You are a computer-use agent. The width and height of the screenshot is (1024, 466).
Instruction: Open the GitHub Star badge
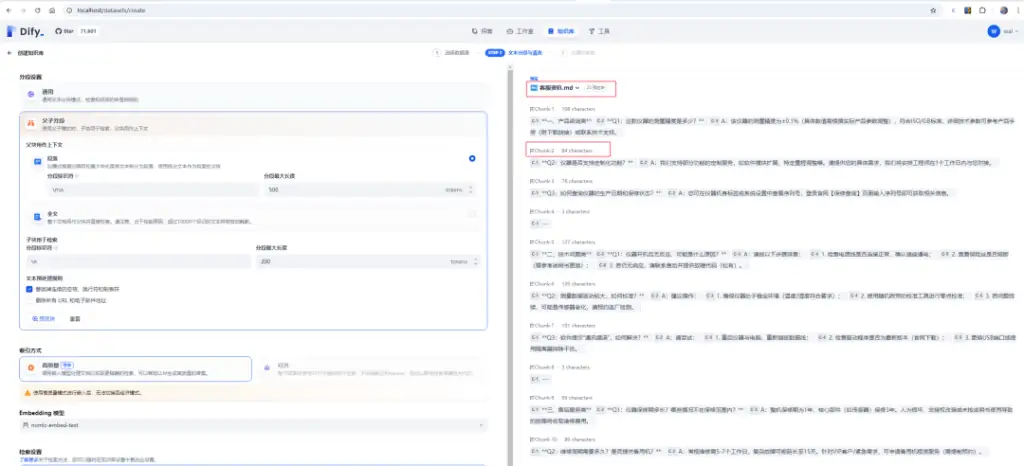[76, 31]
